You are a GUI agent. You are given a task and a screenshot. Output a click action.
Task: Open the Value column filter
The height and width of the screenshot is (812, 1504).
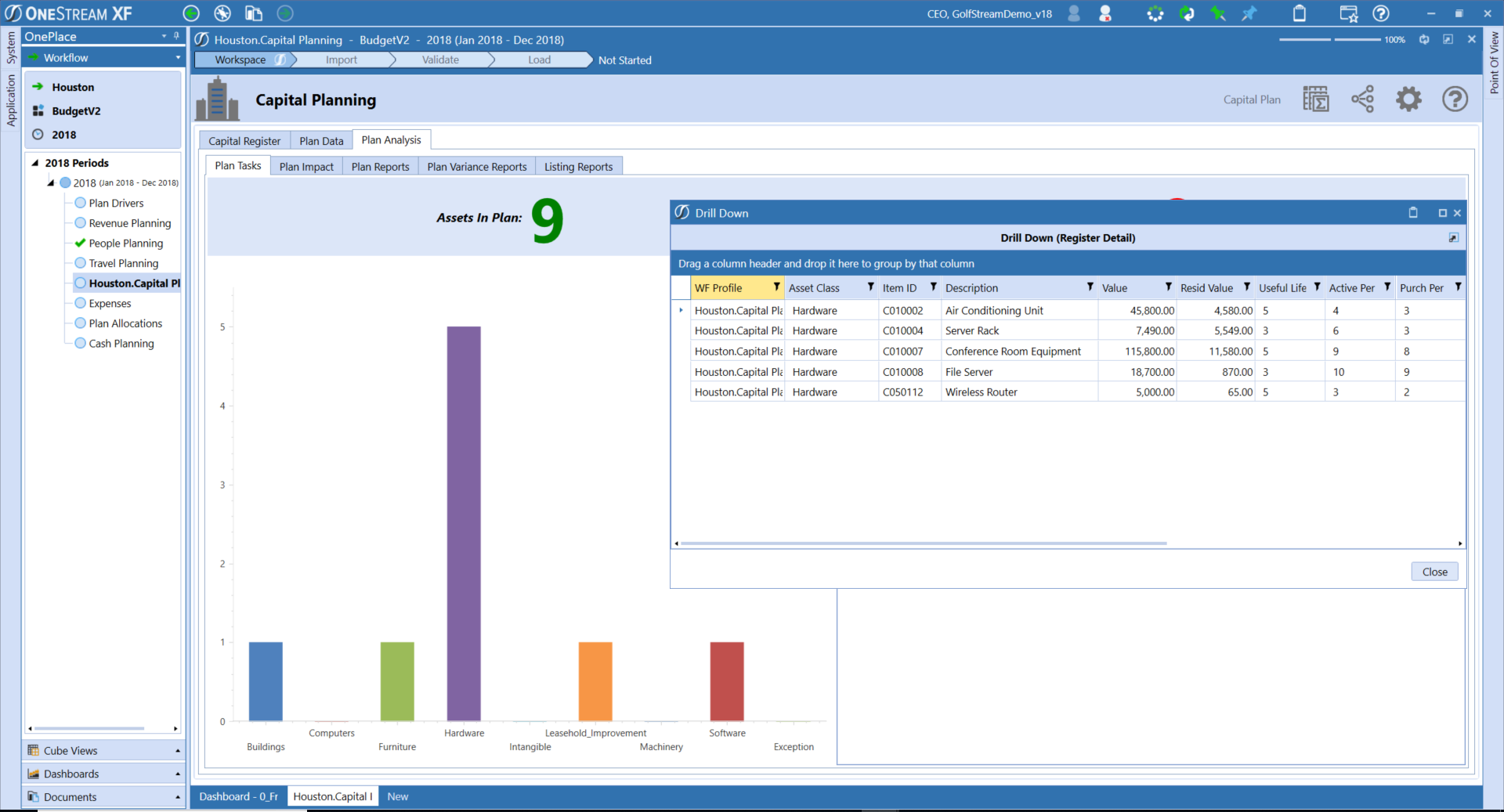click(1168, 287)
